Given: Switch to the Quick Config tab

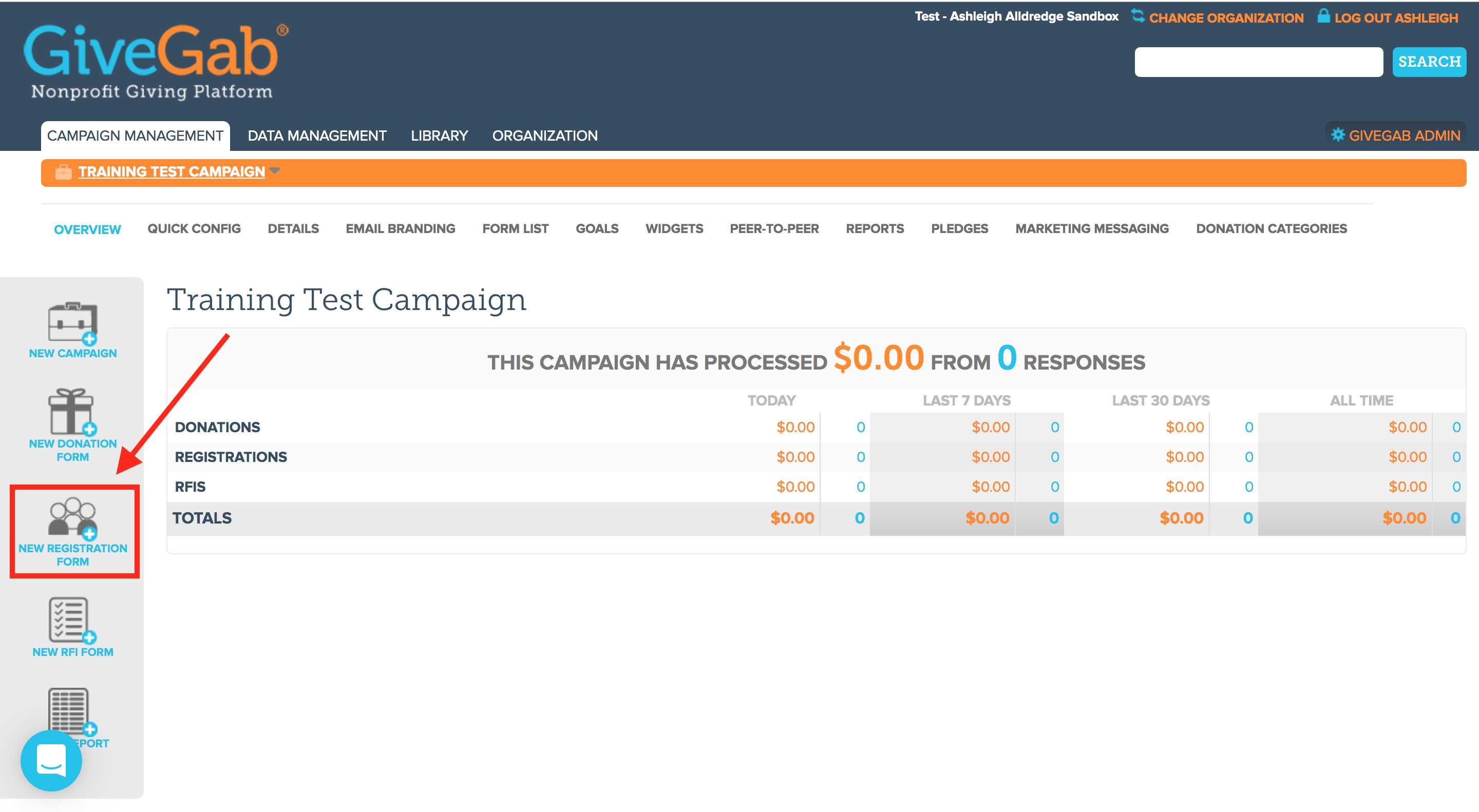Looking at the screenshot, I should pyautogui.click(x=194, y=228).
